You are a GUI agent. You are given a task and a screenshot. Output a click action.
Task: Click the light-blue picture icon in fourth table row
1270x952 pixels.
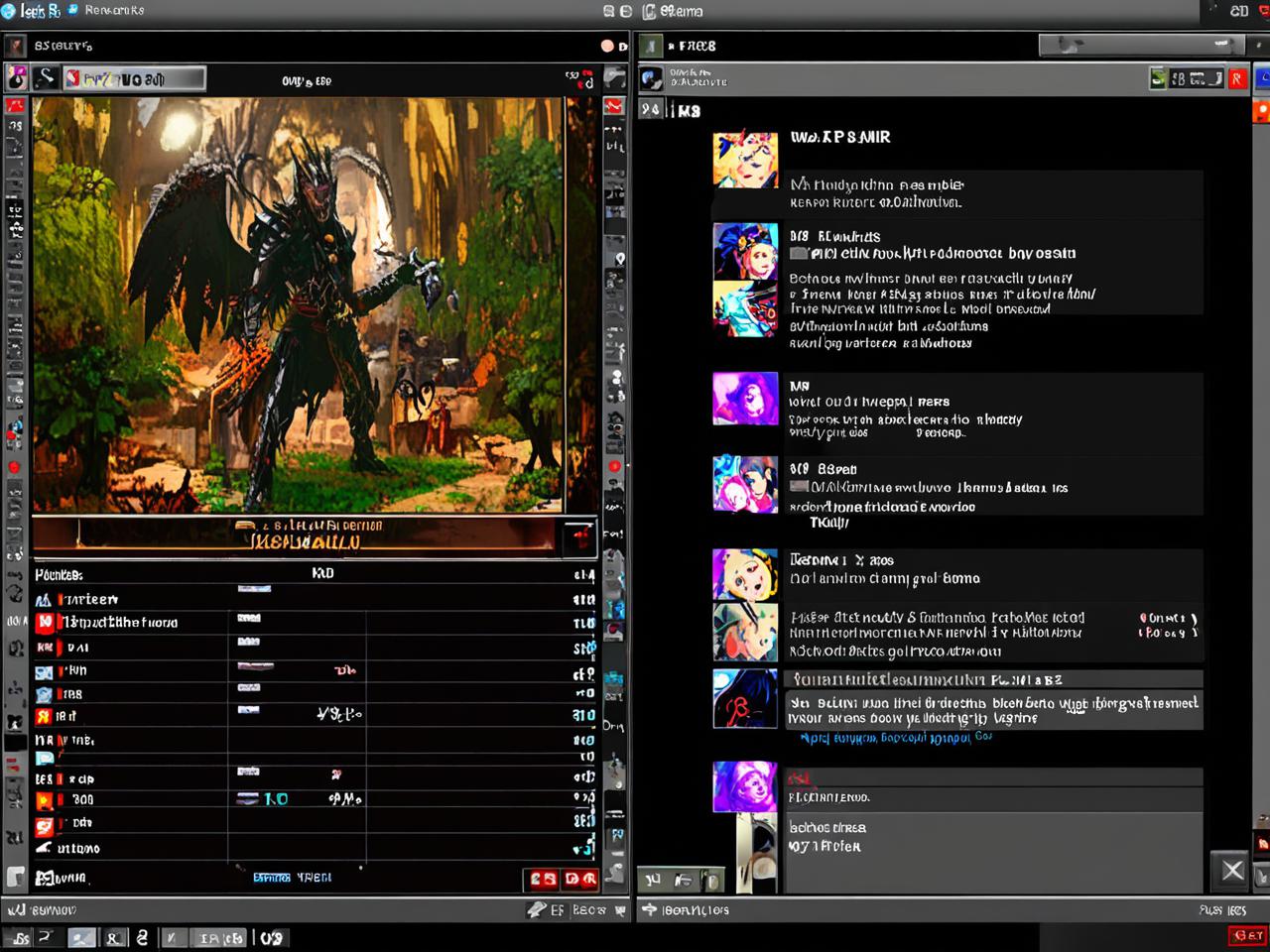[44, 672]
